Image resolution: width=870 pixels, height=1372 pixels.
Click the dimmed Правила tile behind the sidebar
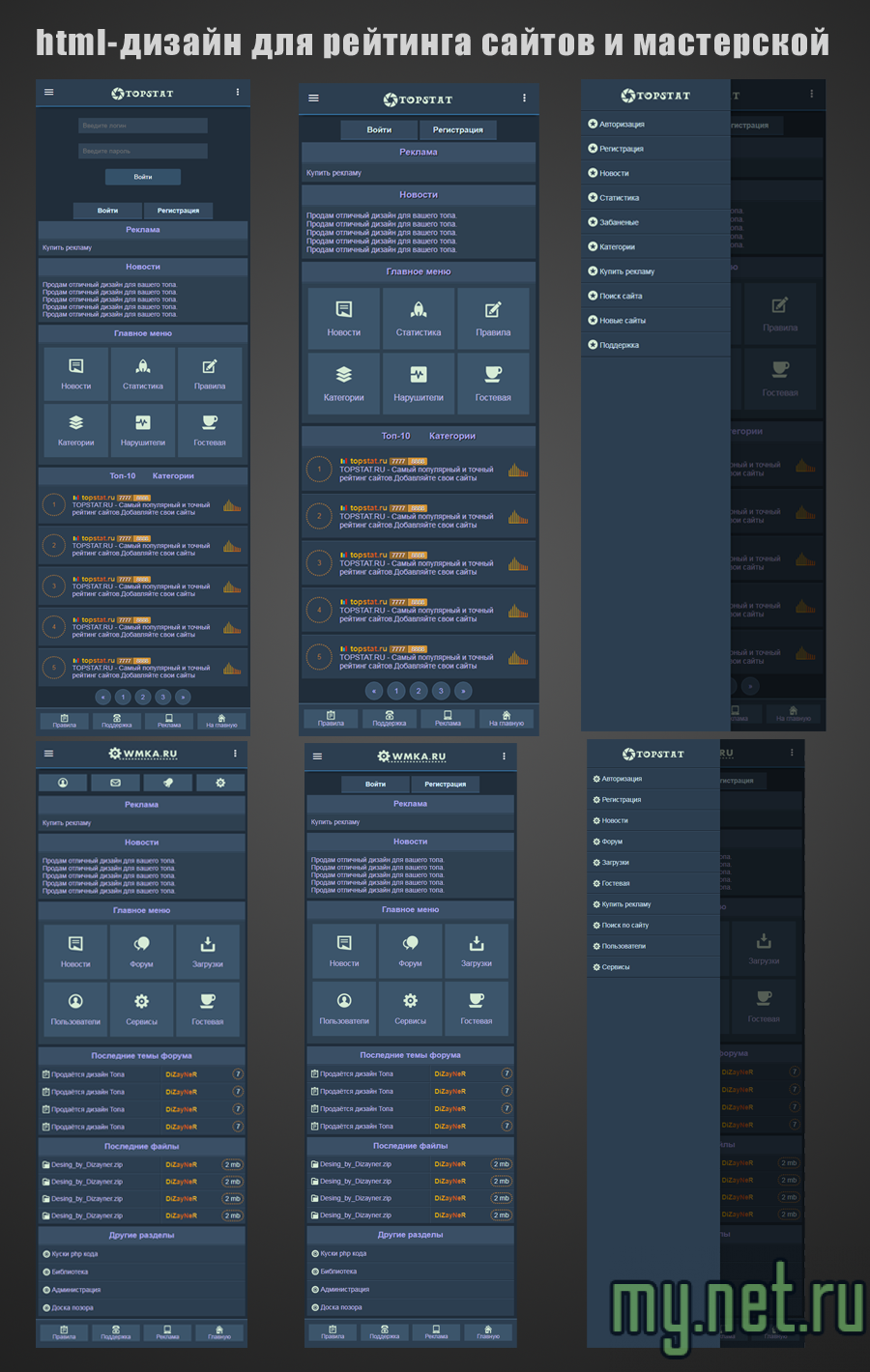pyautogui.click(x=779, y=314)
